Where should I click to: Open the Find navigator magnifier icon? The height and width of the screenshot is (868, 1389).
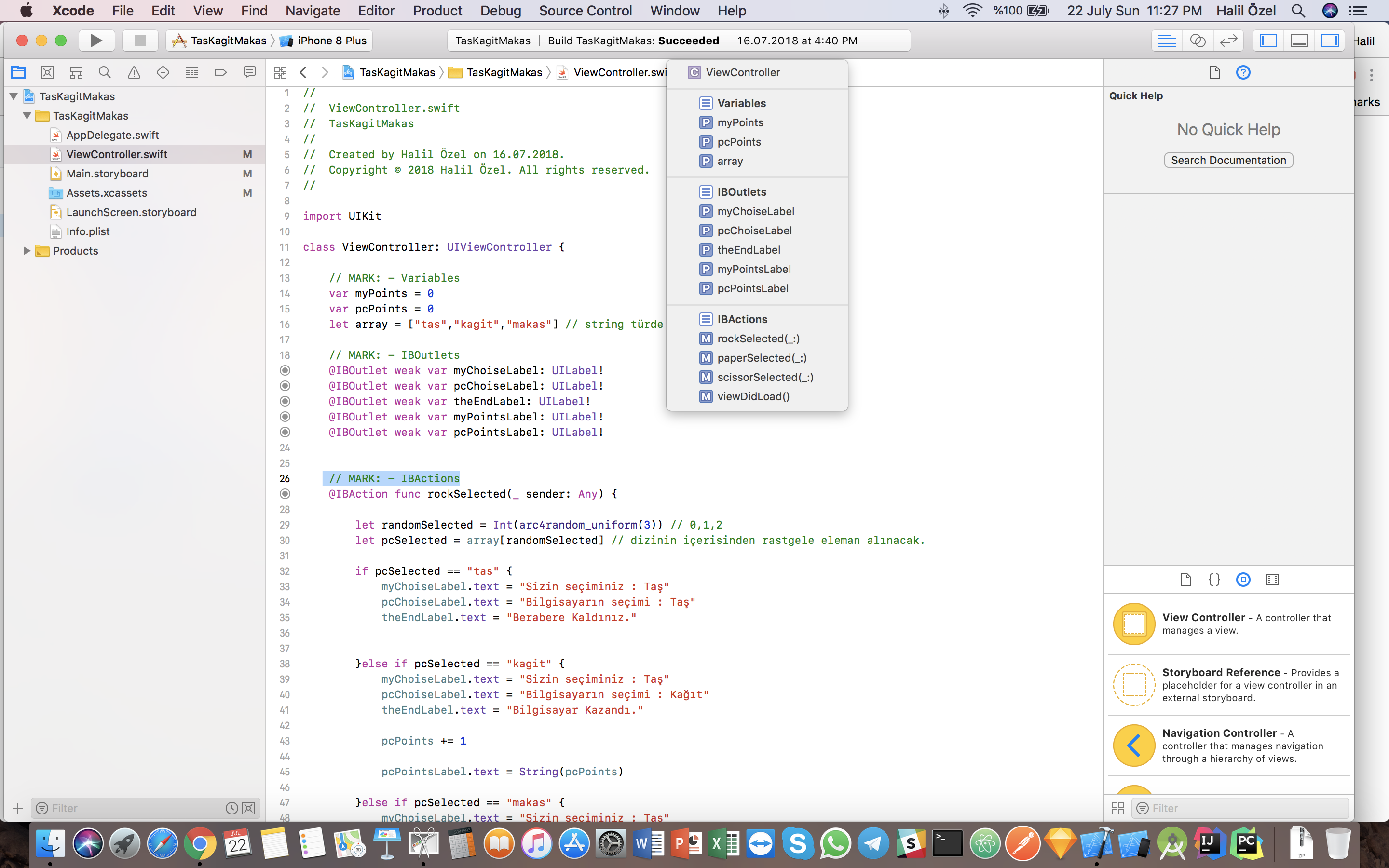[105, 72]
